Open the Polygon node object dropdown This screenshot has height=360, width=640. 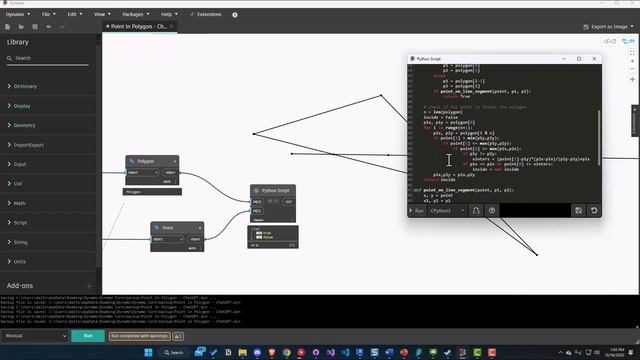coord(142,173)
